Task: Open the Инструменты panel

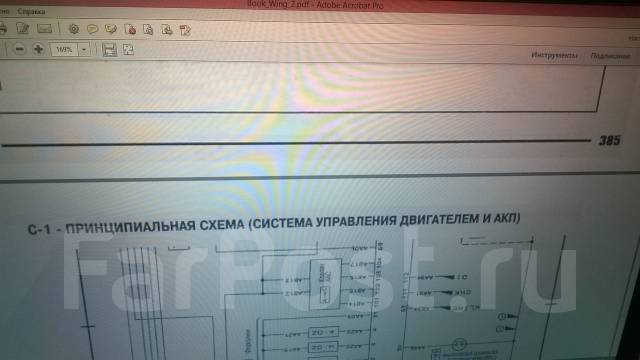Action: (554, 55)
